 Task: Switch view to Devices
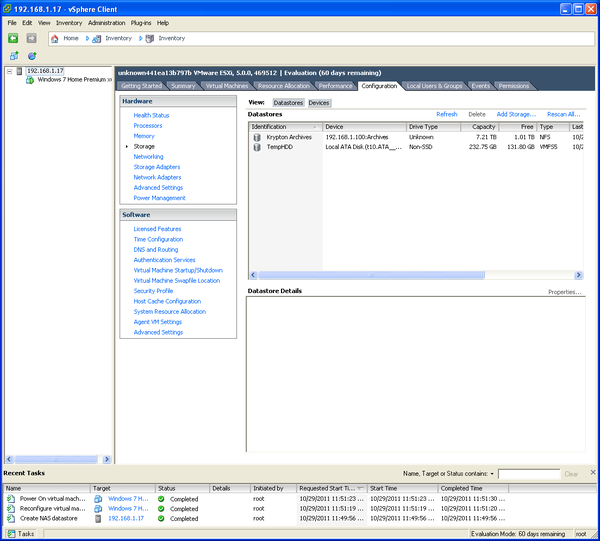pos(319,103)
